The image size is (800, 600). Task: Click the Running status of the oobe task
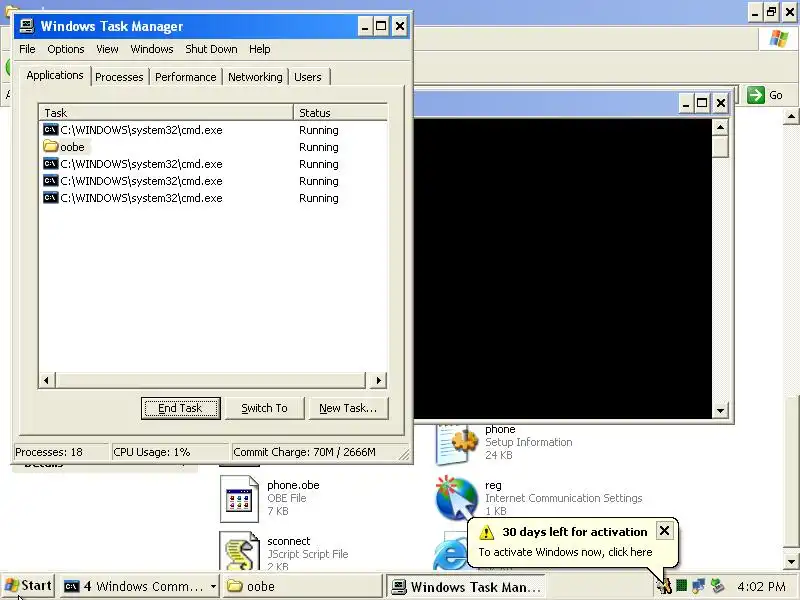(x=318, y=147)
